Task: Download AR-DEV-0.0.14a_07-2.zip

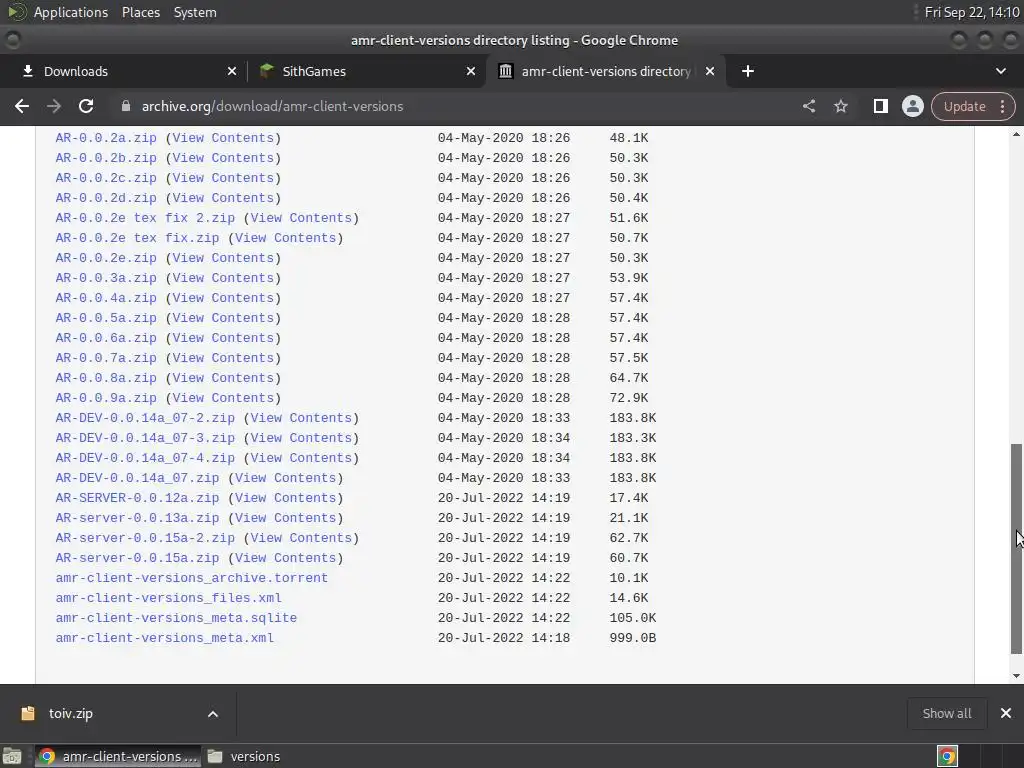Action: [145, 418]
